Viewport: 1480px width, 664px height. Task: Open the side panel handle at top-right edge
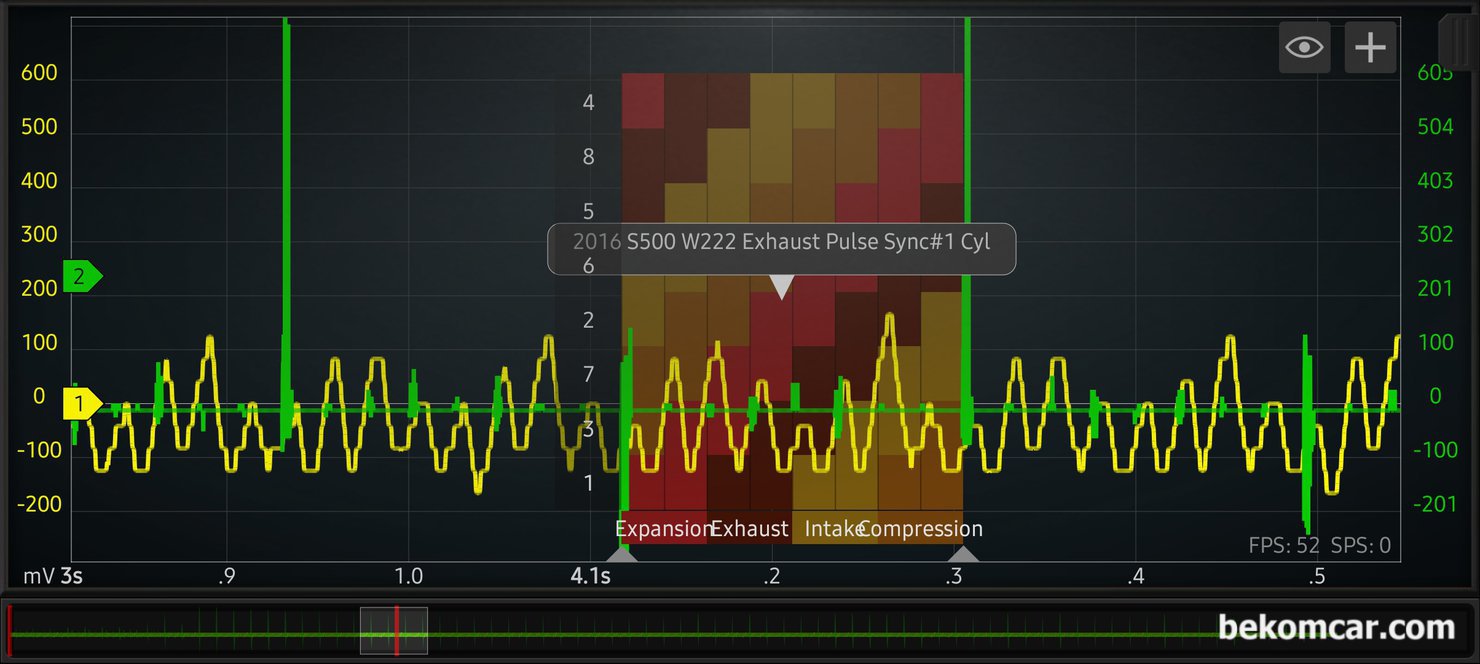(1457, 40)
